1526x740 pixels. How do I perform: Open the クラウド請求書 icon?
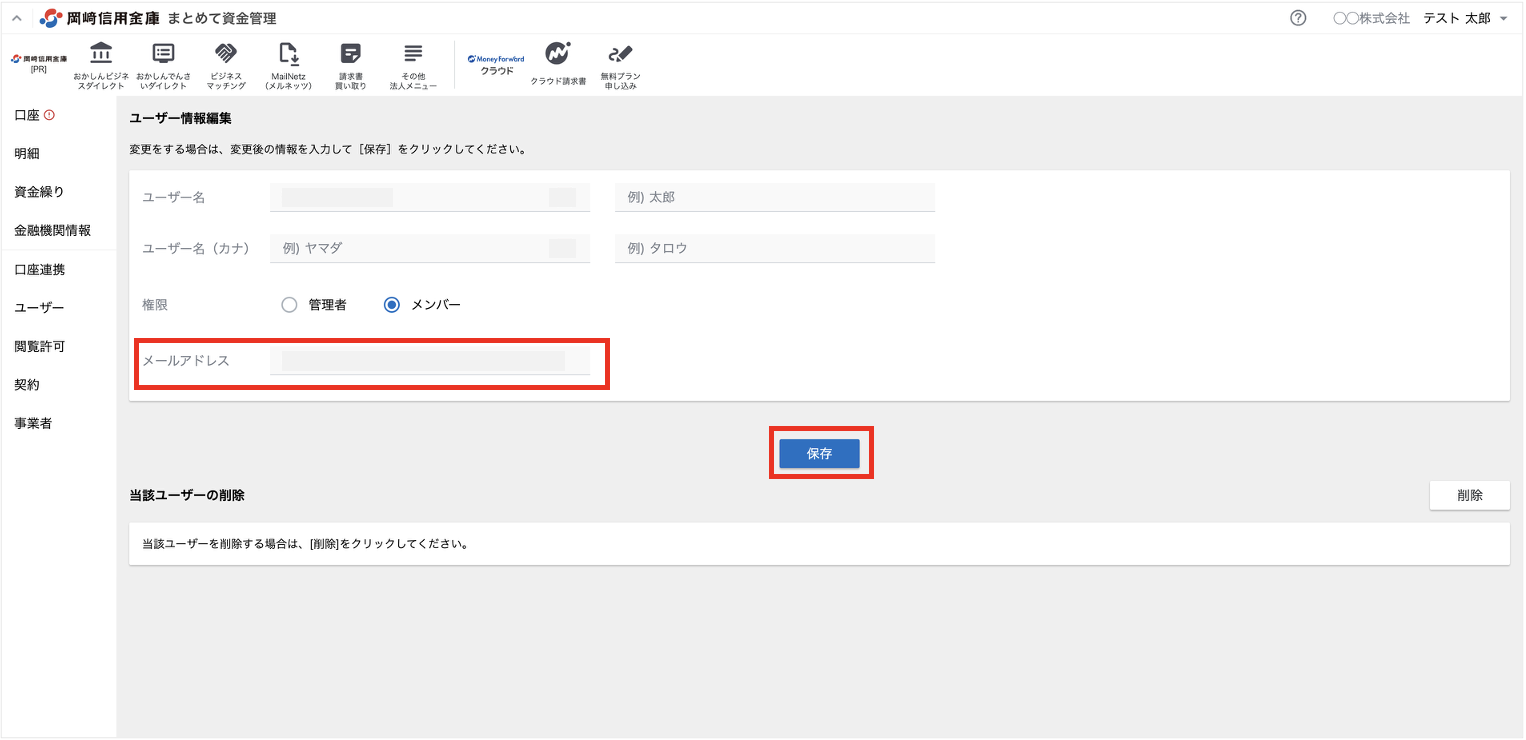(x=558, y=64)
